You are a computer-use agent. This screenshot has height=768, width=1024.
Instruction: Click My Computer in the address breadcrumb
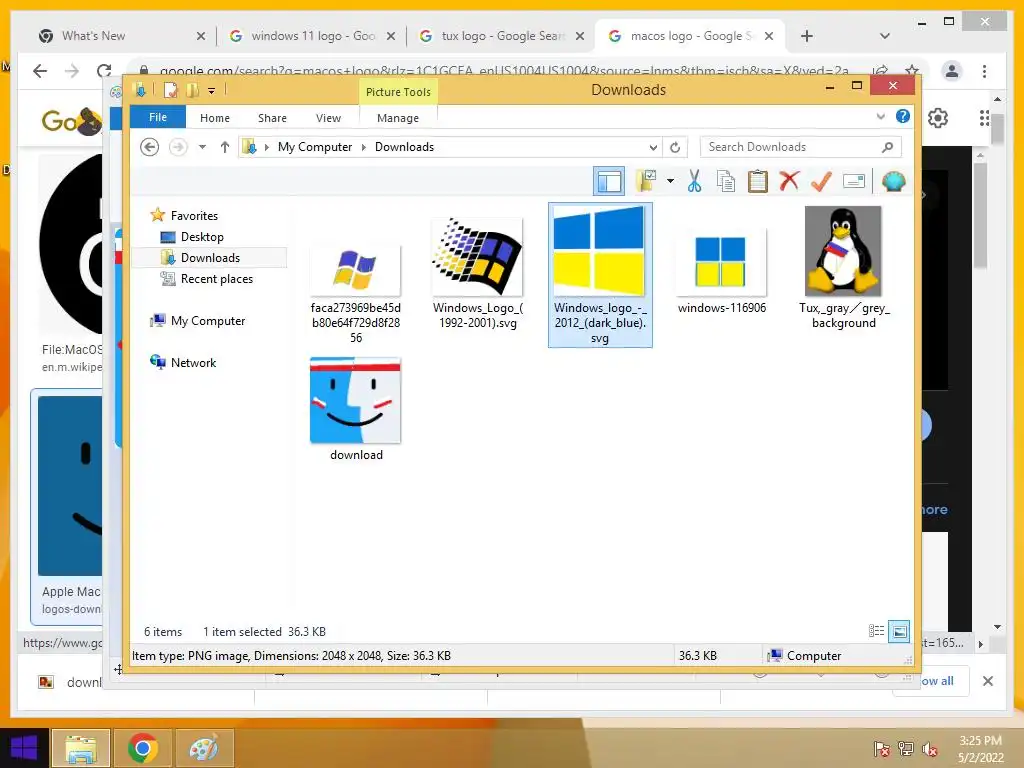[315, 147]
